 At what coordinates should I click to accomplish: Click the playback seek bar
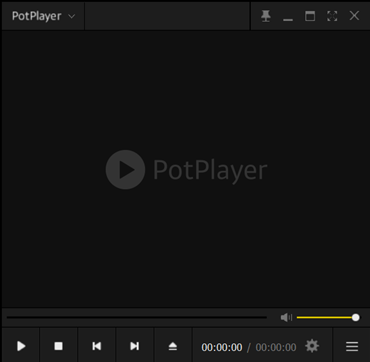[x=137, y=317]
